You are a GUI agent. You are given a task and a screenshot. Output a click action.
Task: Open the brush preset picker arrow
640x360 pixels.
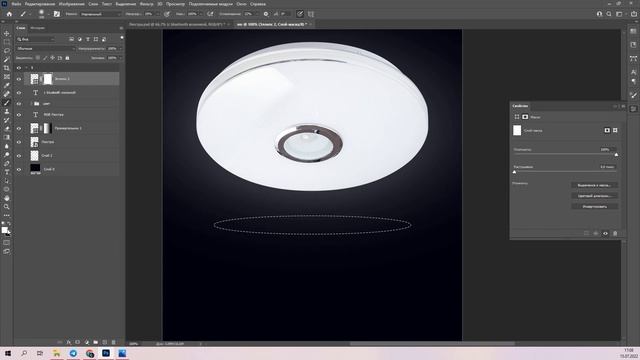pos(49,14)
